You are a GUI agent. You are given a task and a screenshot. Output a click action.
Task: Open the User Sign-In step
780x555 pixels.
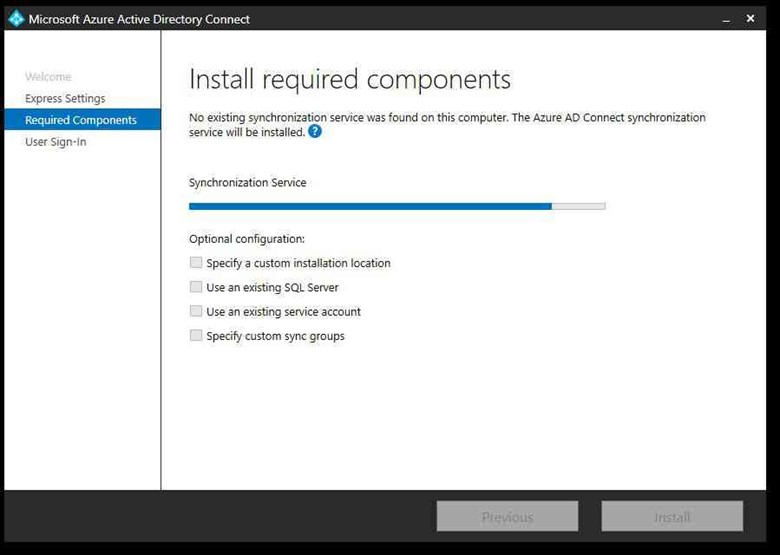pyautogui.click(x=55, y=142)
